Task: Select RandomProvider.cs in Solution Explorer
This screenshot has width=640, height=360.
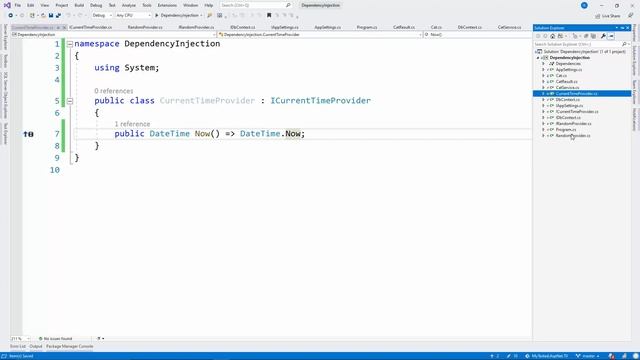Action: tap(573, 136)
